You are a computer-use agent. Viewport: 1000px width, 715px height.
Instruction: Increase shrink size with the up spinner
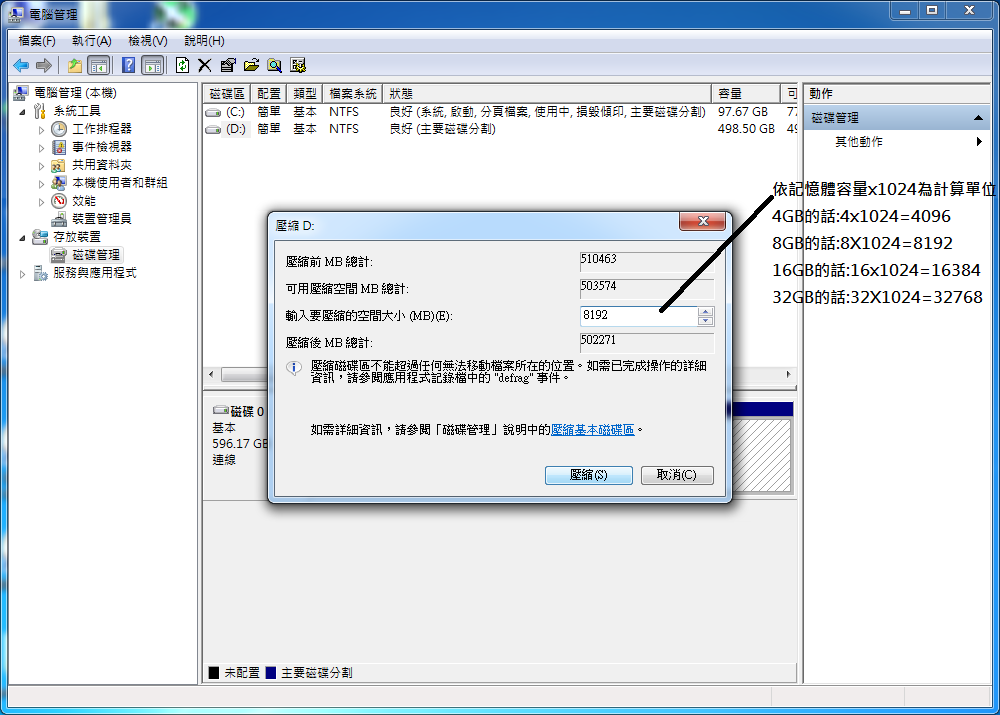pyautogui.click(x=705, y=312)
